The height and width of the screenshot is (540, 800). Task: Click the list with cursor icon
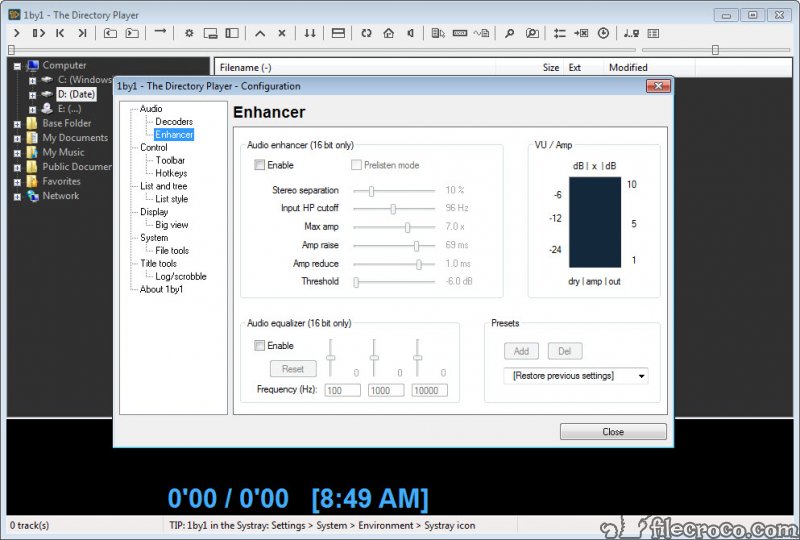tap(438, 33)
